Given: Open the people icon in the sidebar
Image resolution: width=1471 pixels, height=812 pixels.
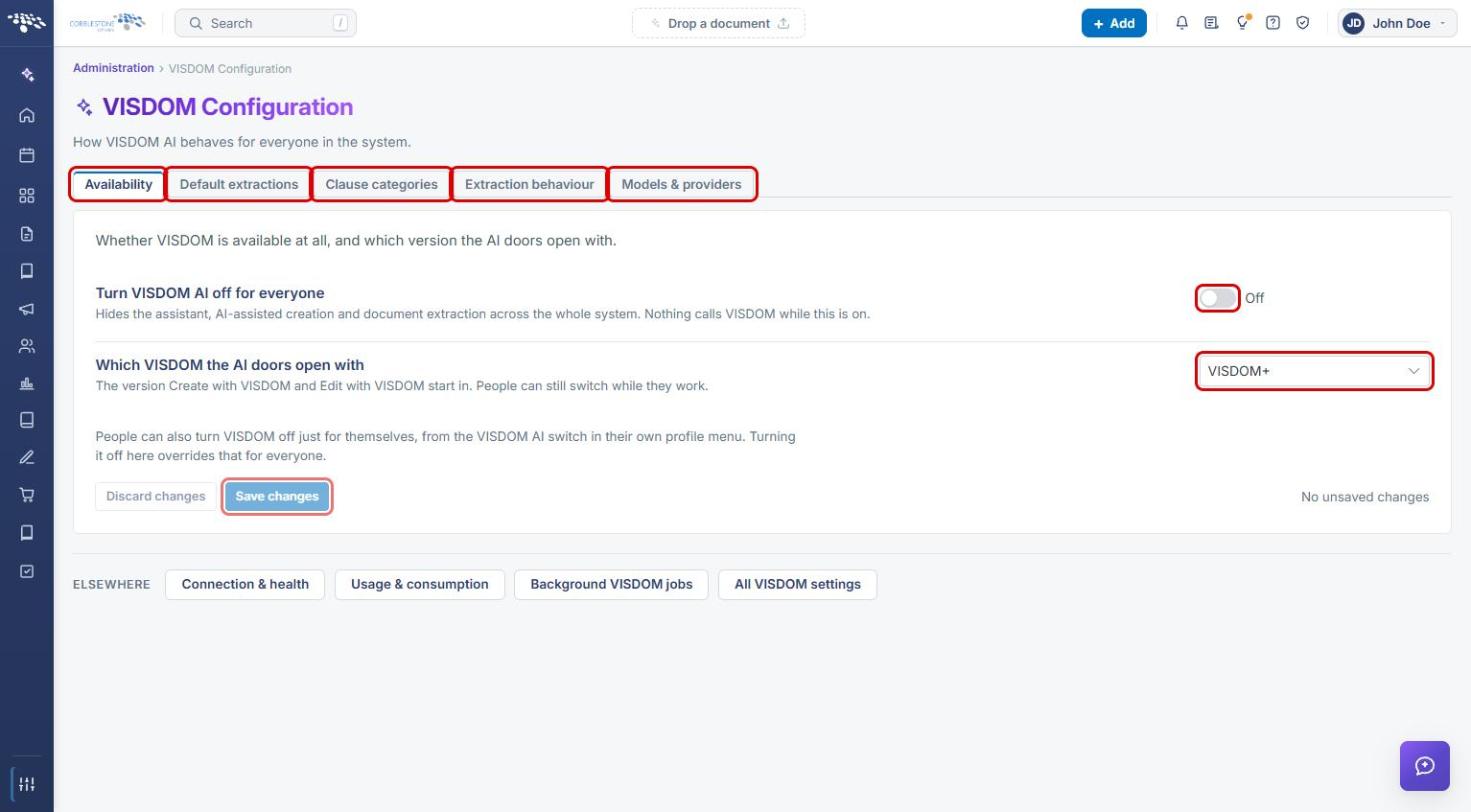Looking at the screenshot, I should [27, 346].
